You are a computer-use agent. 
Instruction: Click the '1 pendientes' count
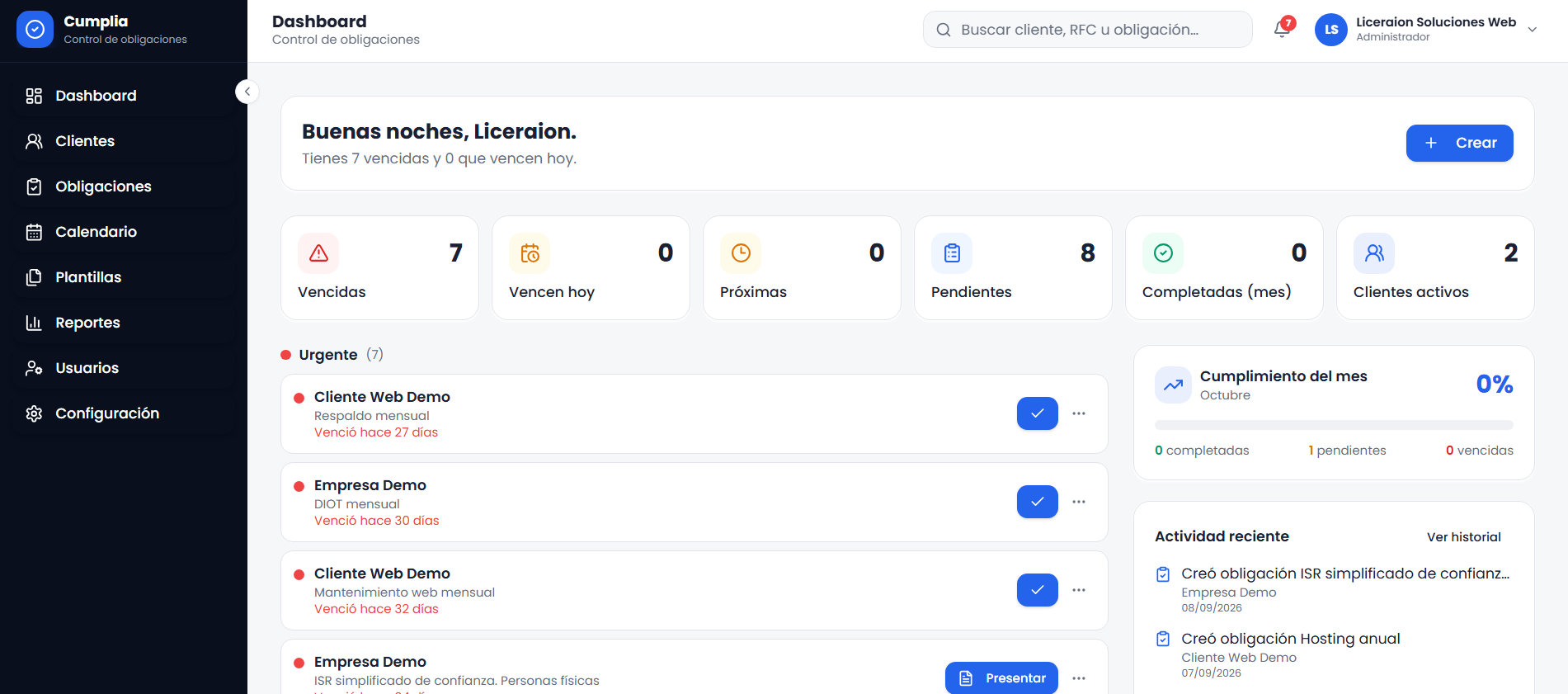point(1347,451)
